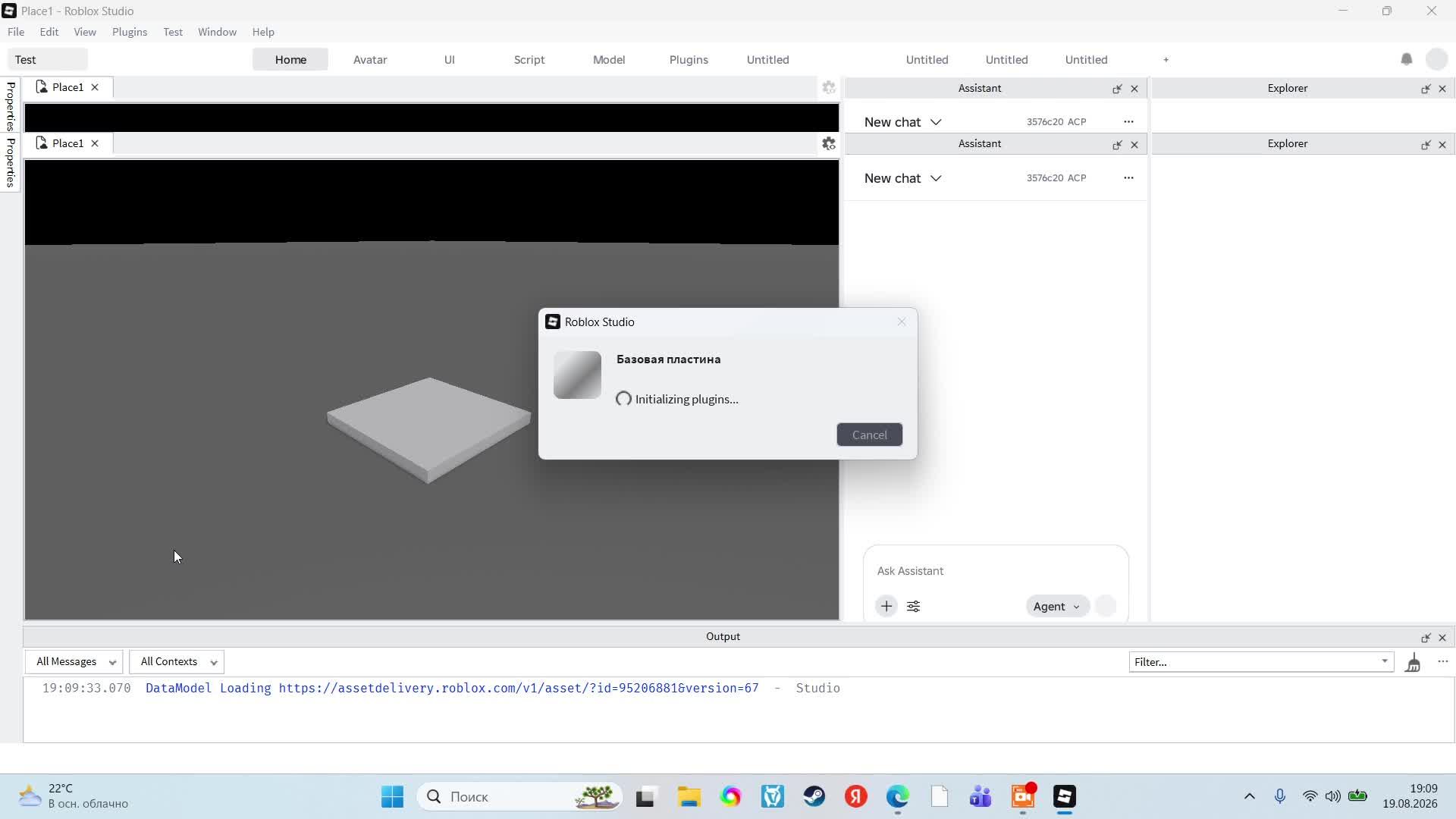Open the user account avatar

[1437, 59]
